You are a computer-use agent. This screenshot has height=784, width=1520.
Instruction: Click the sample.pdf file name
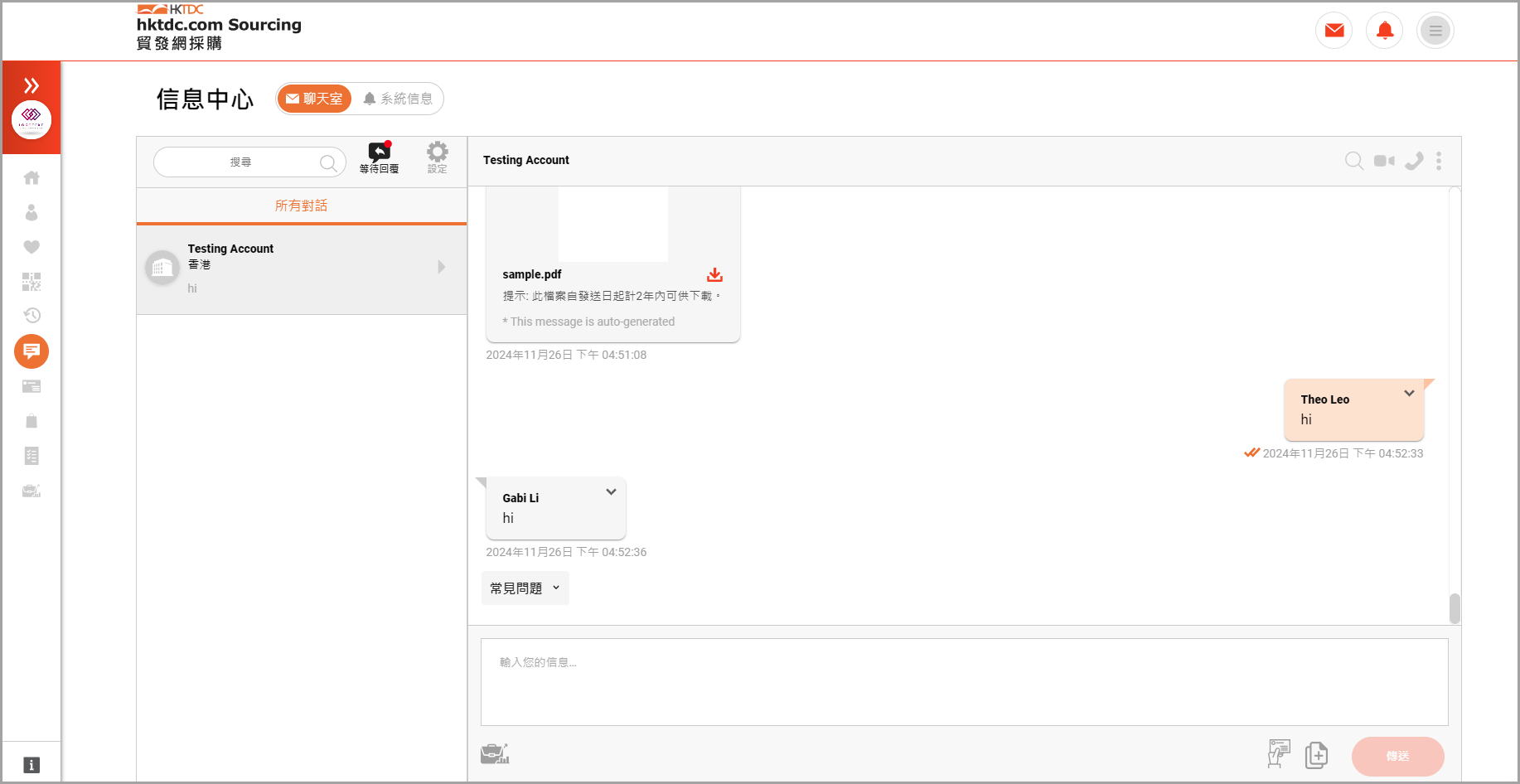click(532, 274)
